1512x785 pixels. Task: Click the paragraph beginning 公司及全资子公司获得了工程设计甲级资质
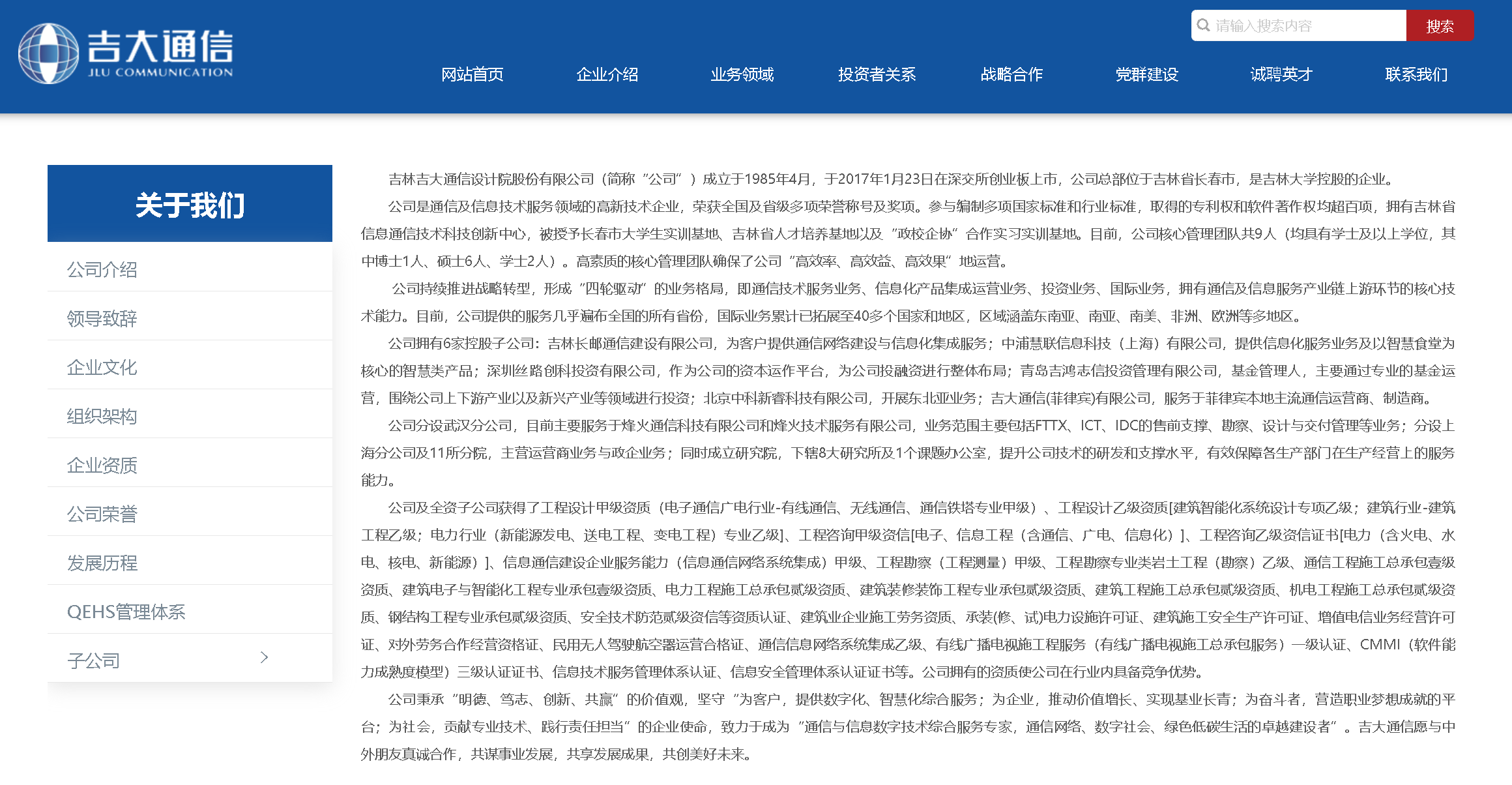(908, 589)
